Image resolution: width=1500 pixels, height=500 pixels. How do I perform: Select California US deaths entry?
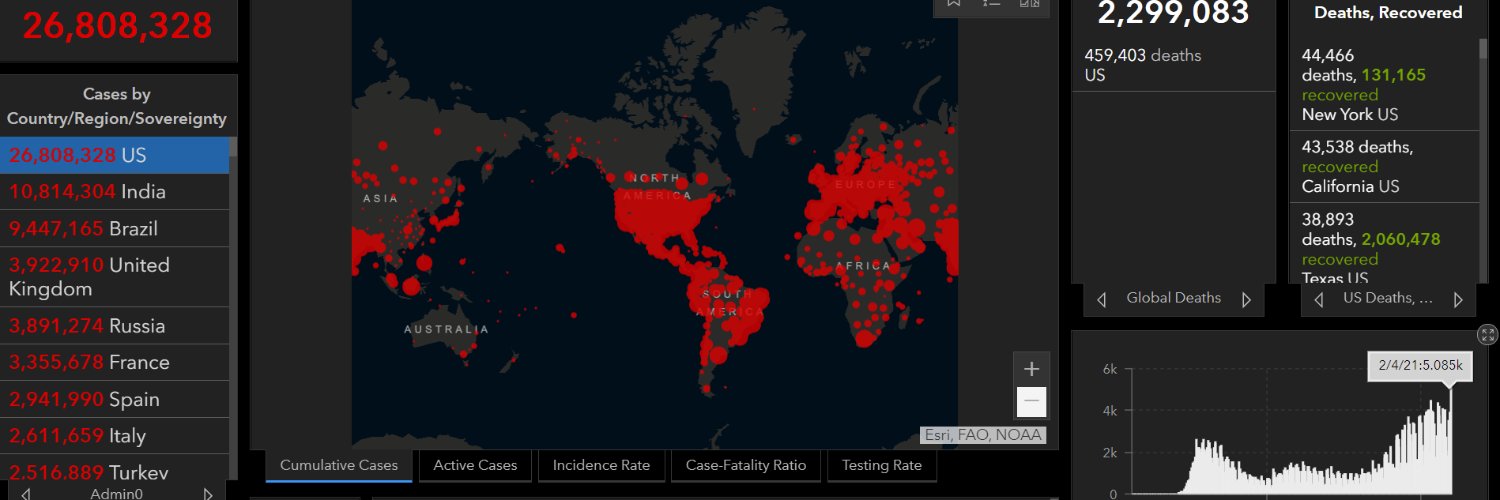(x=1384, y=167)
